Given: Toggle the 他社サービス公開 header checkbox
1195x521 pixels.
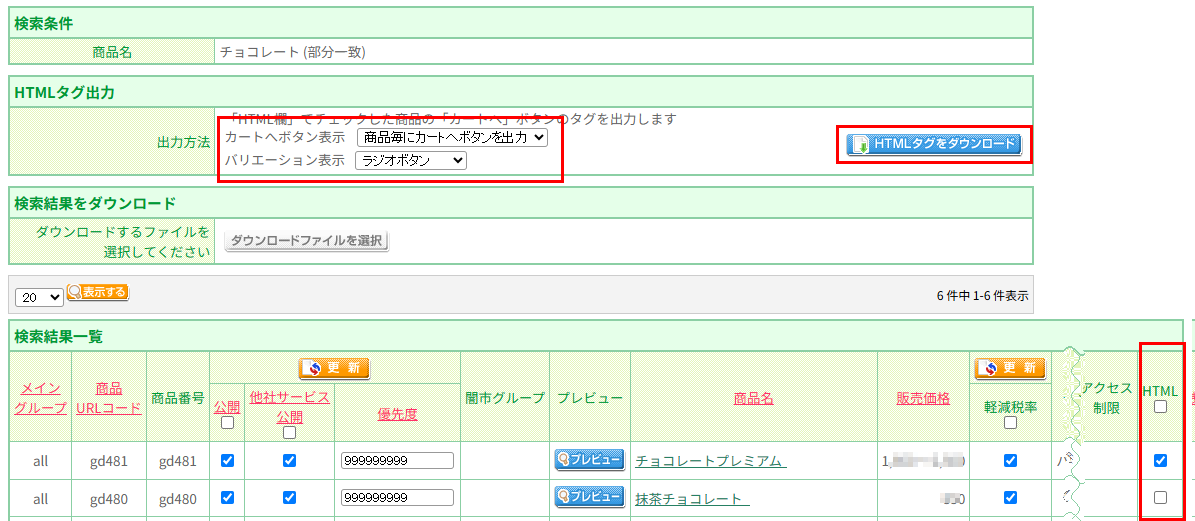Looking at the screenshot, I should [289, 433].
